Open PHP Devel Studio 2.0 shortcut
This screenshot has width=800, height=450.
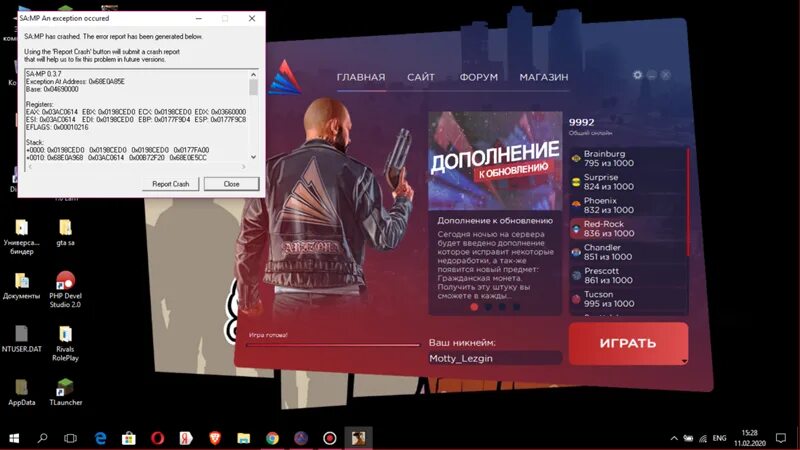click(65, 290)
